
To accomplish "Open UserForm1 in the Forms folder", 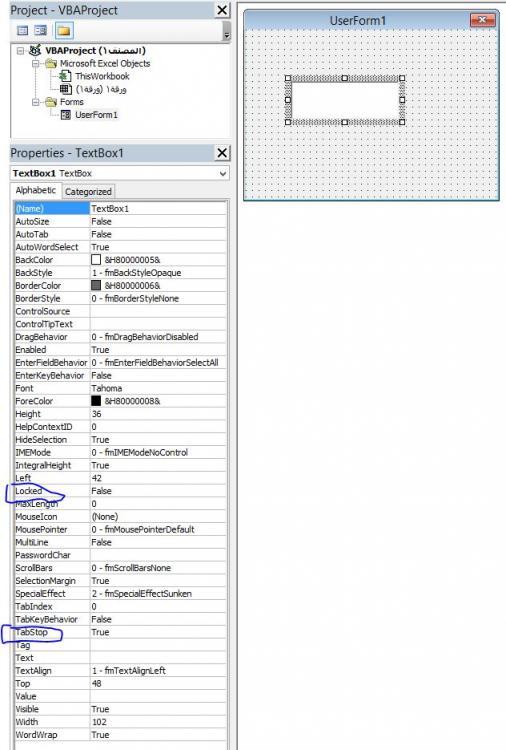I will [96, 115].
